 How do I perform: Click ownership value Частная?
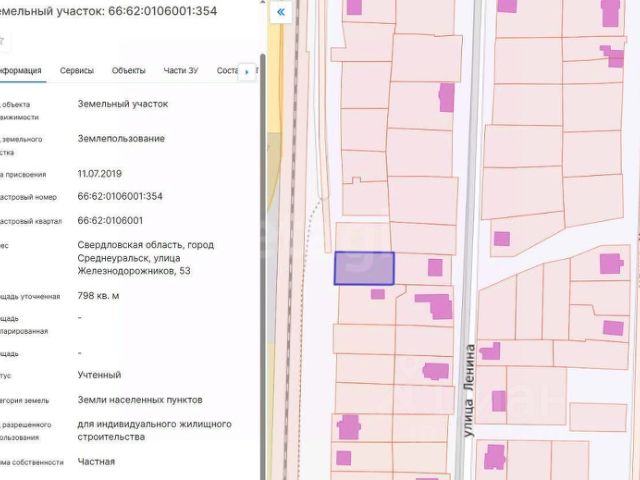(x=96, y=462)
